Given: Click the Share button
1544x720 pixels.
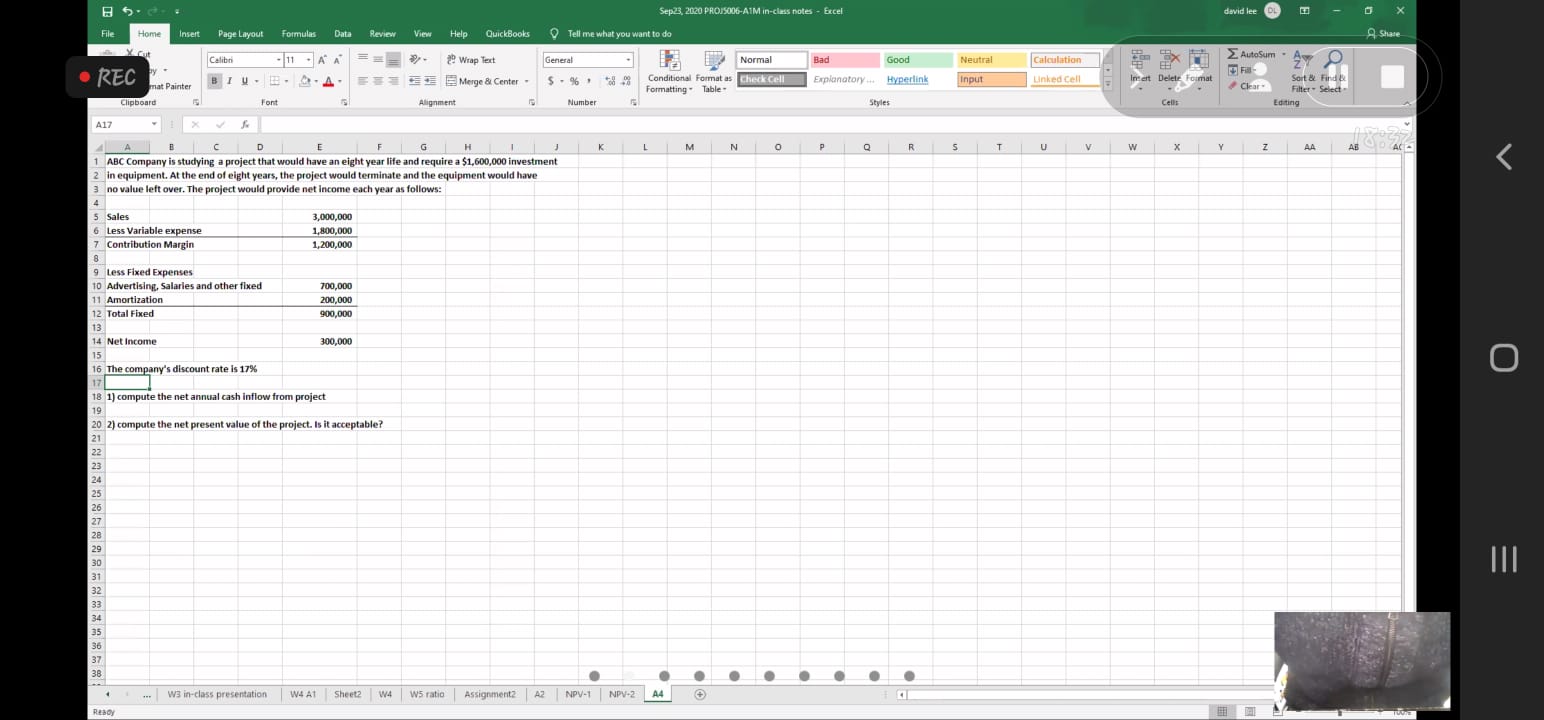Looking at the screenshot, I should 1384,34.
